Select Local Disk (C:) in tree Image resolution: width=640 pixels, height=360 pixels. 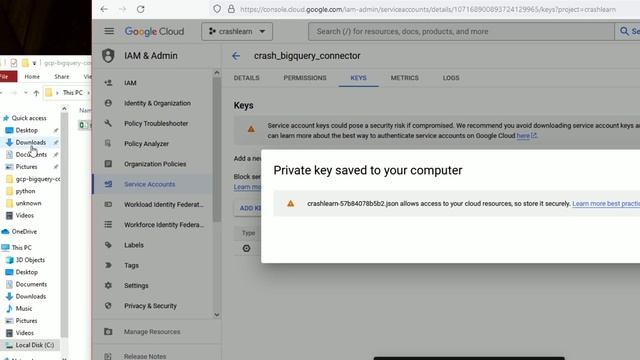point(35,345)
